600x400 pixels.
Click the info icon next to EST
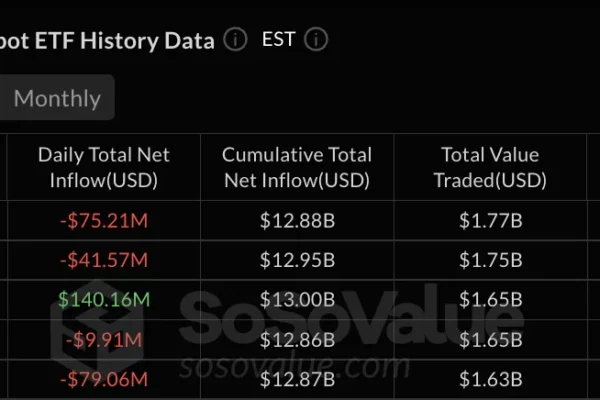coord(316,40)
